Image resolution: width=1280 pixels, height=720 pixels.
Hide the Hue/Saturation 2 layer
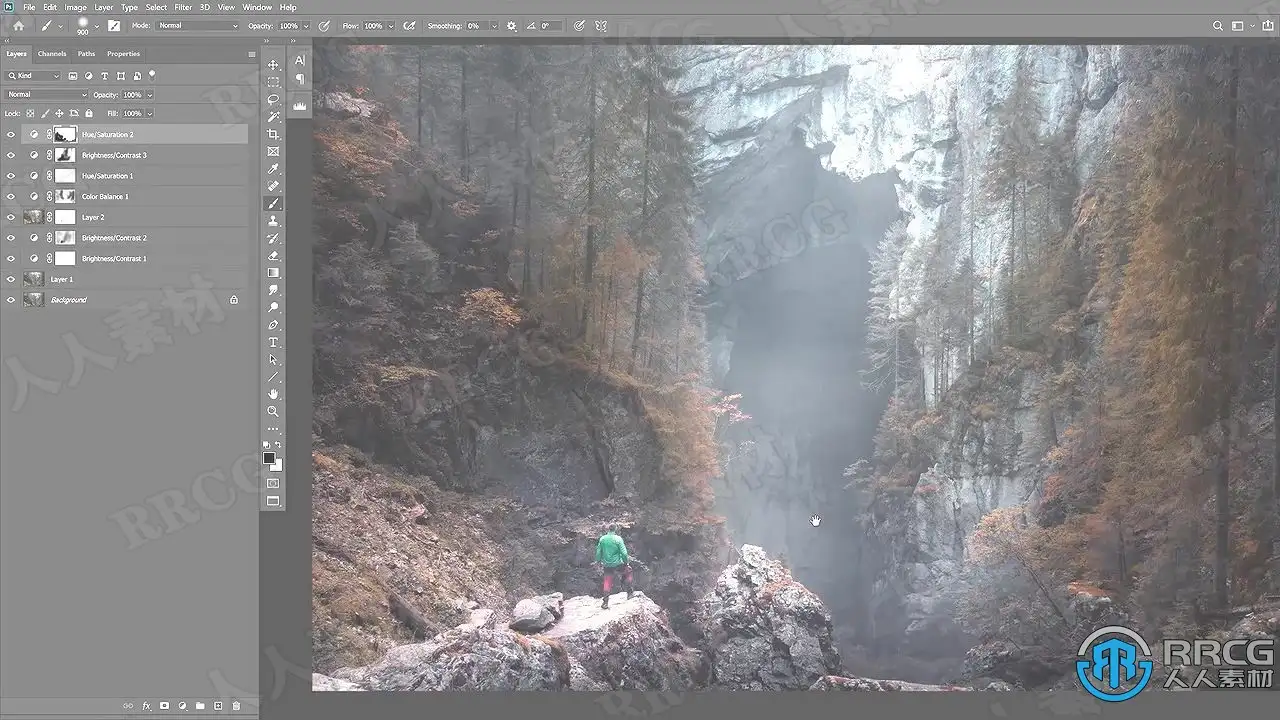(11, 134)
